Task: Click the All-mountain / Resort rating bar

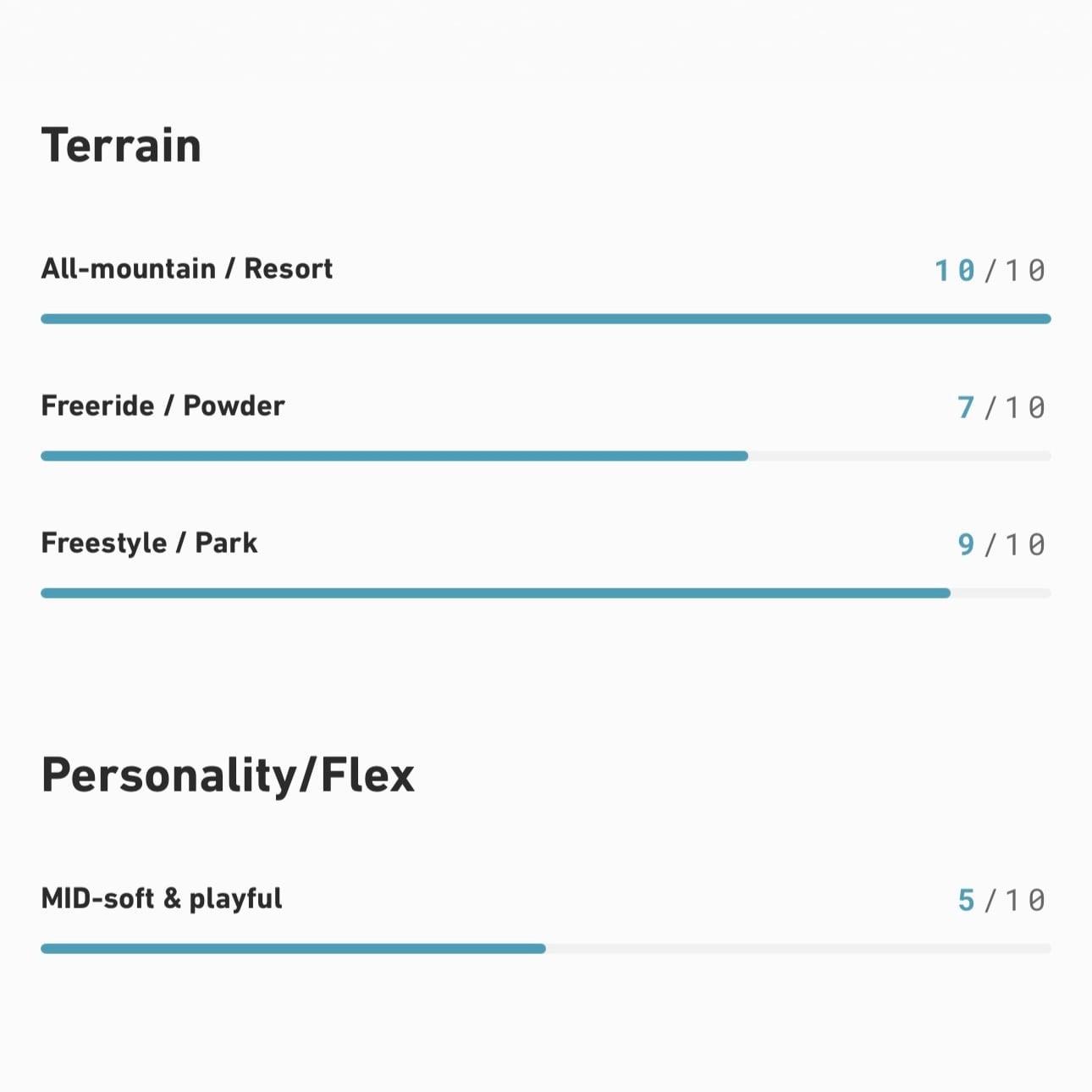Action: (x=546, y=319)
